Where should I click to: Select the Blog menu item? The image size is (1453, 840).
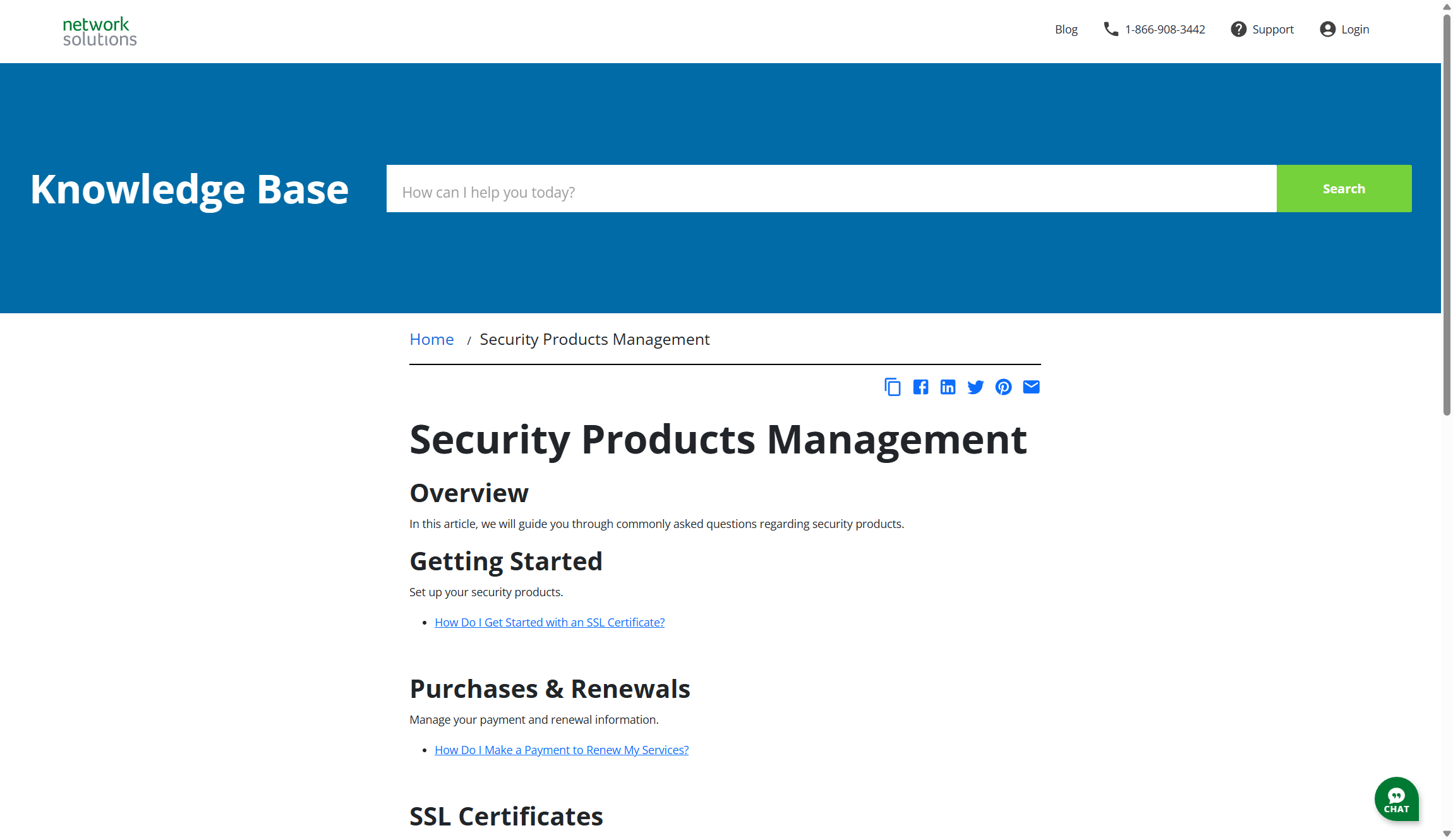1066,29
